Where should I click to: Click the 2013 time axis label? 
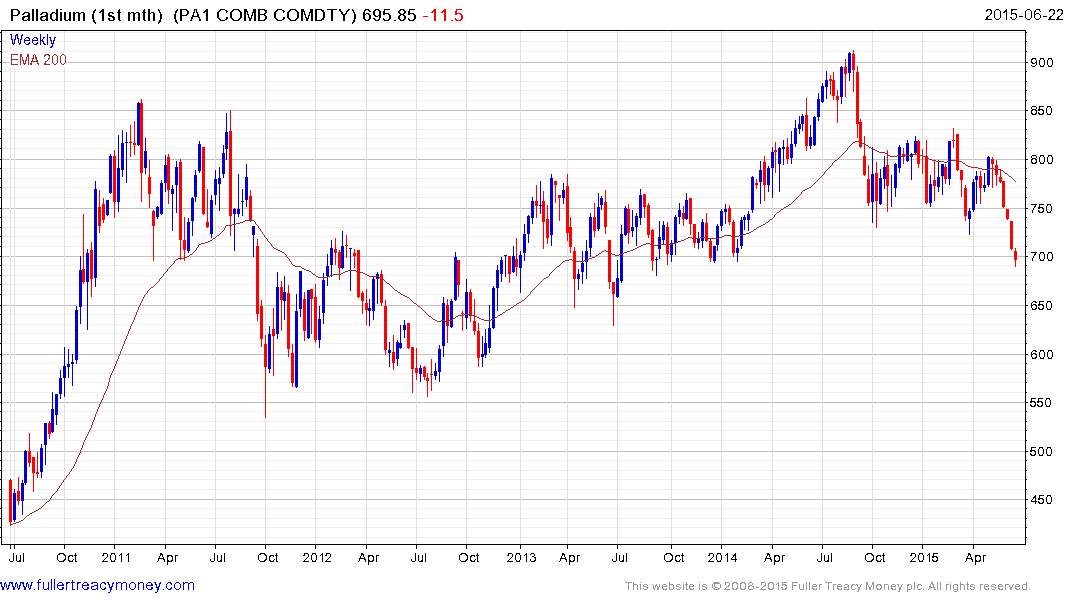521,557
